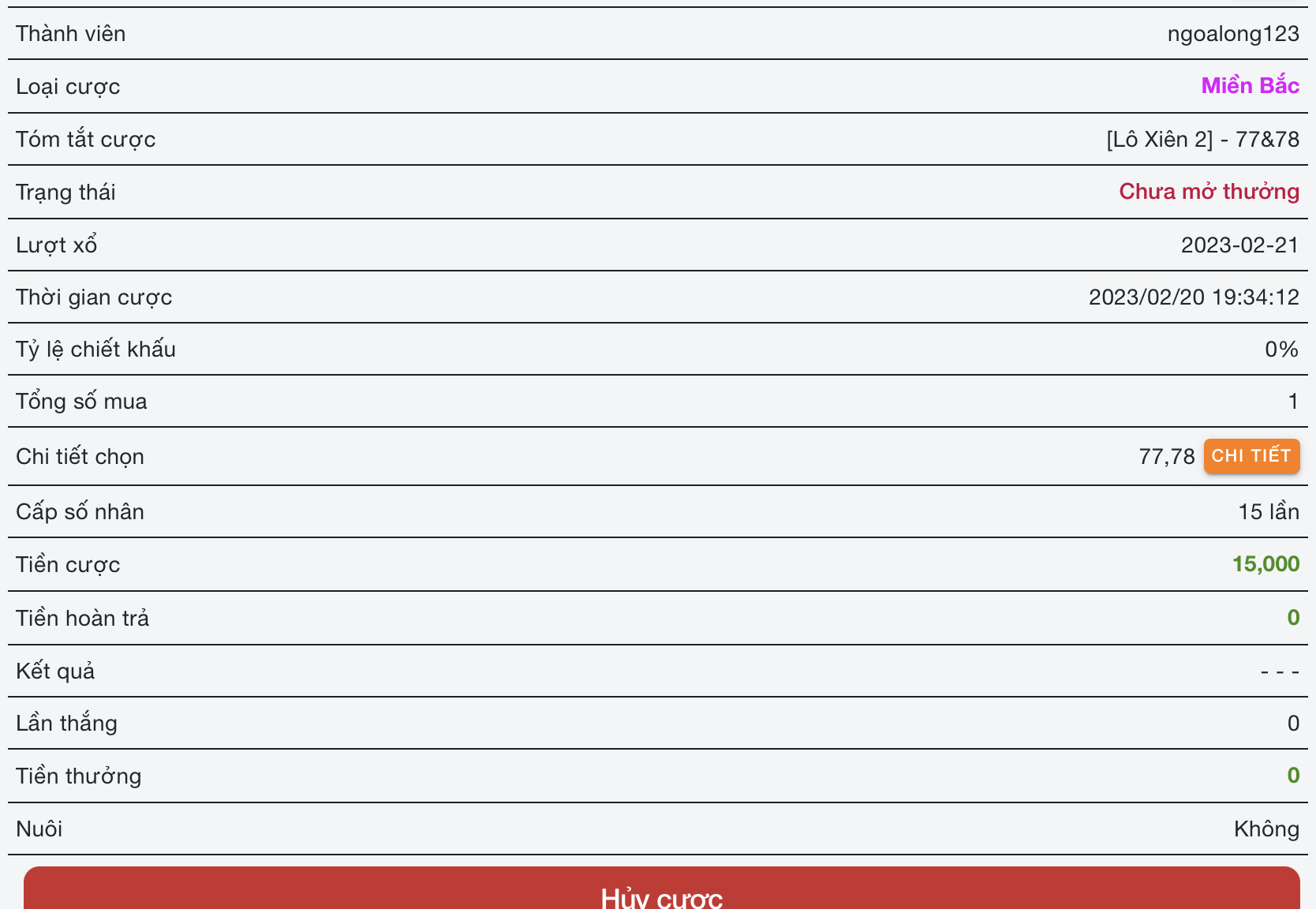Click the Trạng thái row label
Screen dimensions: 1316x909
(65, 193)
